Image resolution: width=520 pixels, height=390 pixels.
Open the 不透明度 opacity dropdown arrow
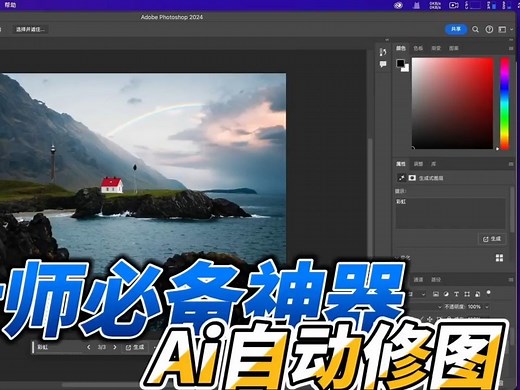487,307
